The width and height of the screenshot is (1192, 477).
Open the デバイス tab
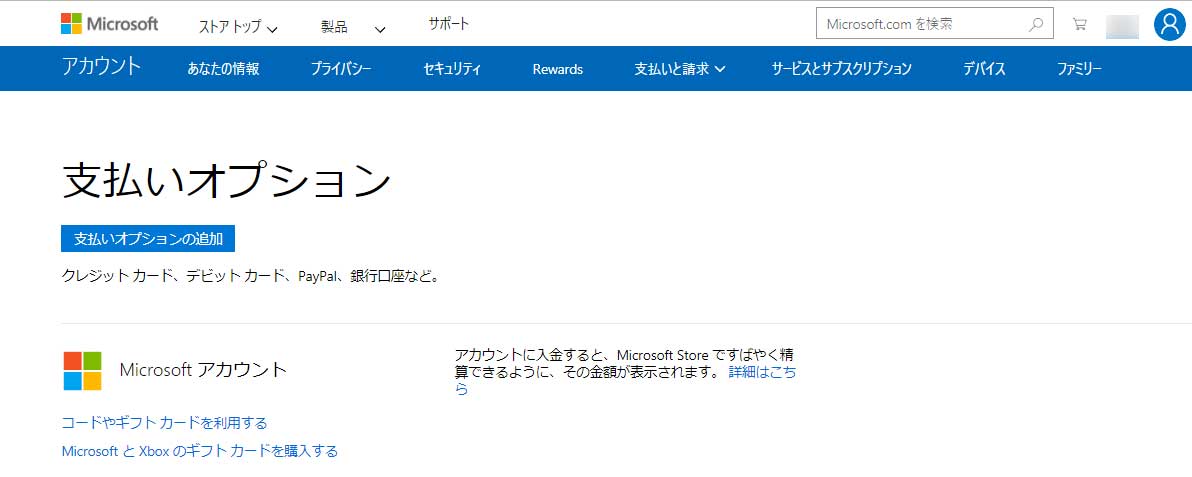(984, 69)
